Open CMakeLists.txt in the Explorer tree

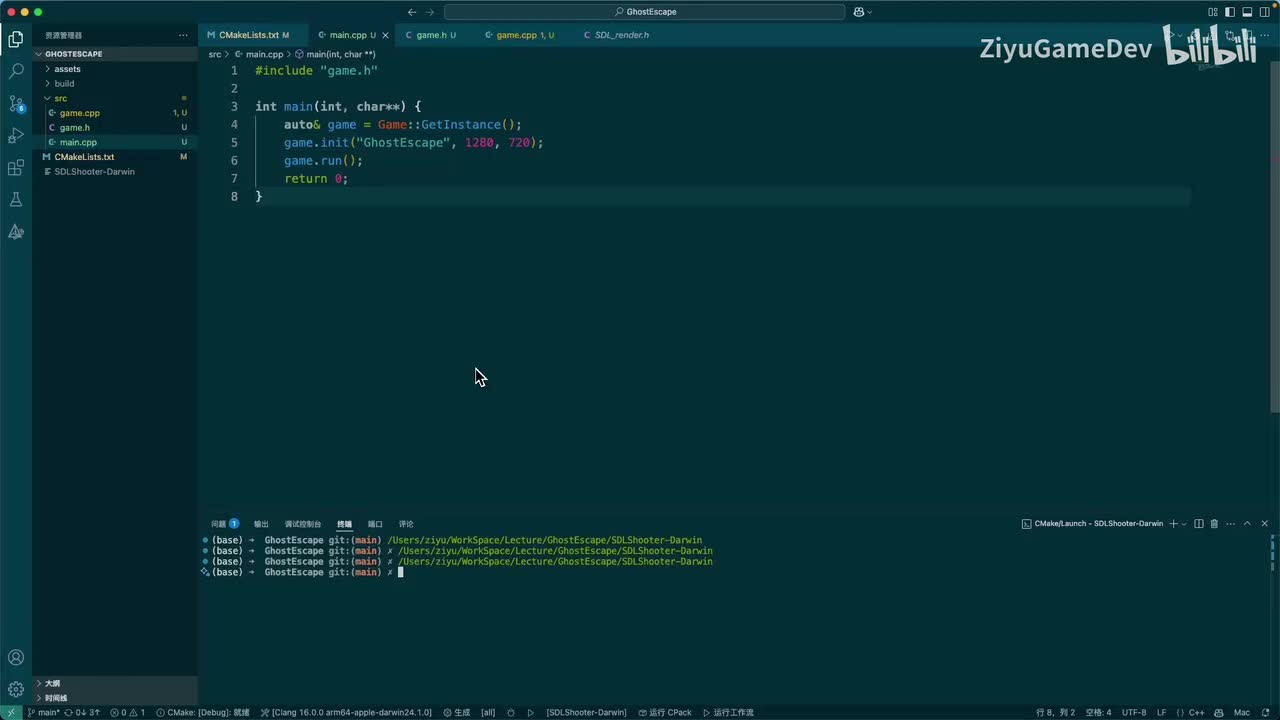[115, 157]
